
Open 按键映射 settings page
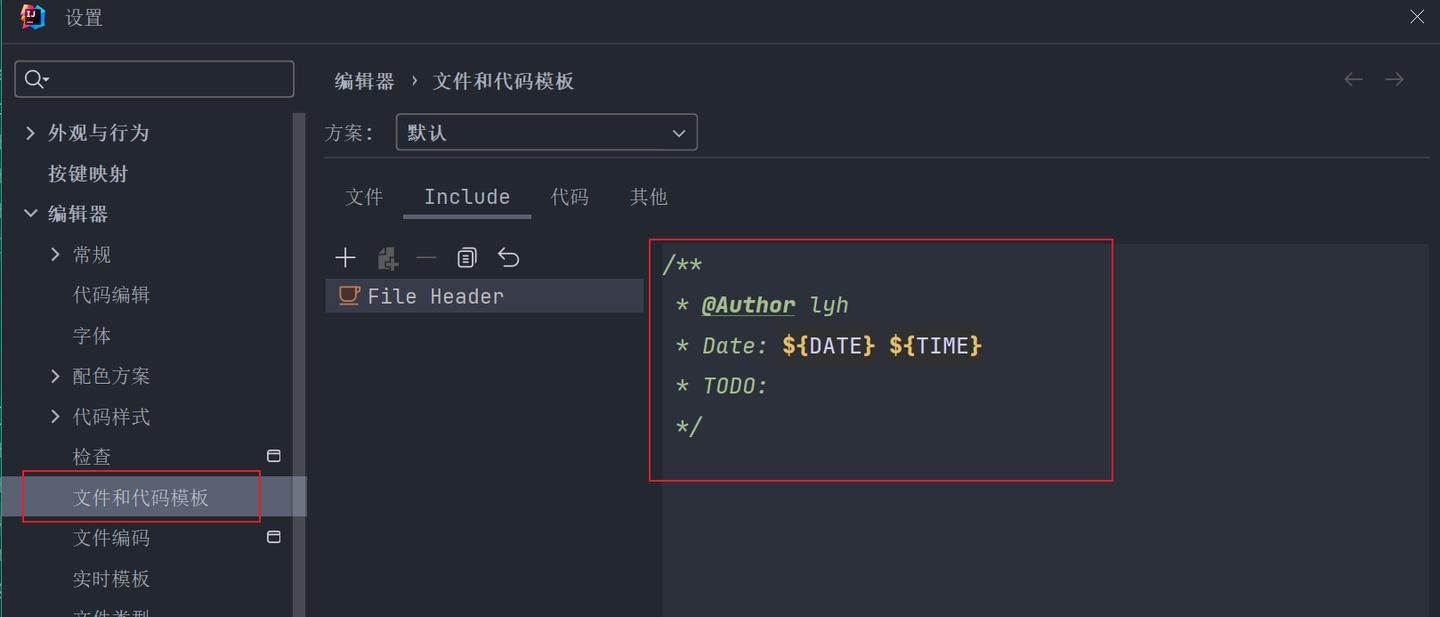[x=88, y=174]
